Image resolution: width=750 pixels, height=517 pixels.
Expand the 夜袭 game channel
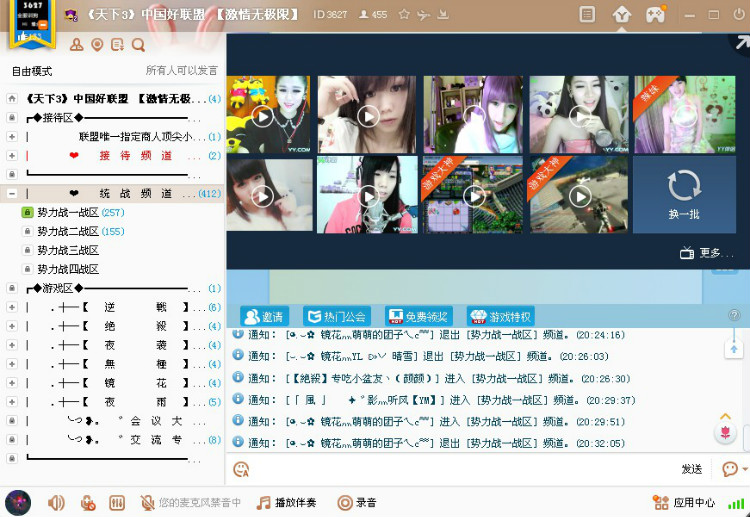[x=12, y=345]
